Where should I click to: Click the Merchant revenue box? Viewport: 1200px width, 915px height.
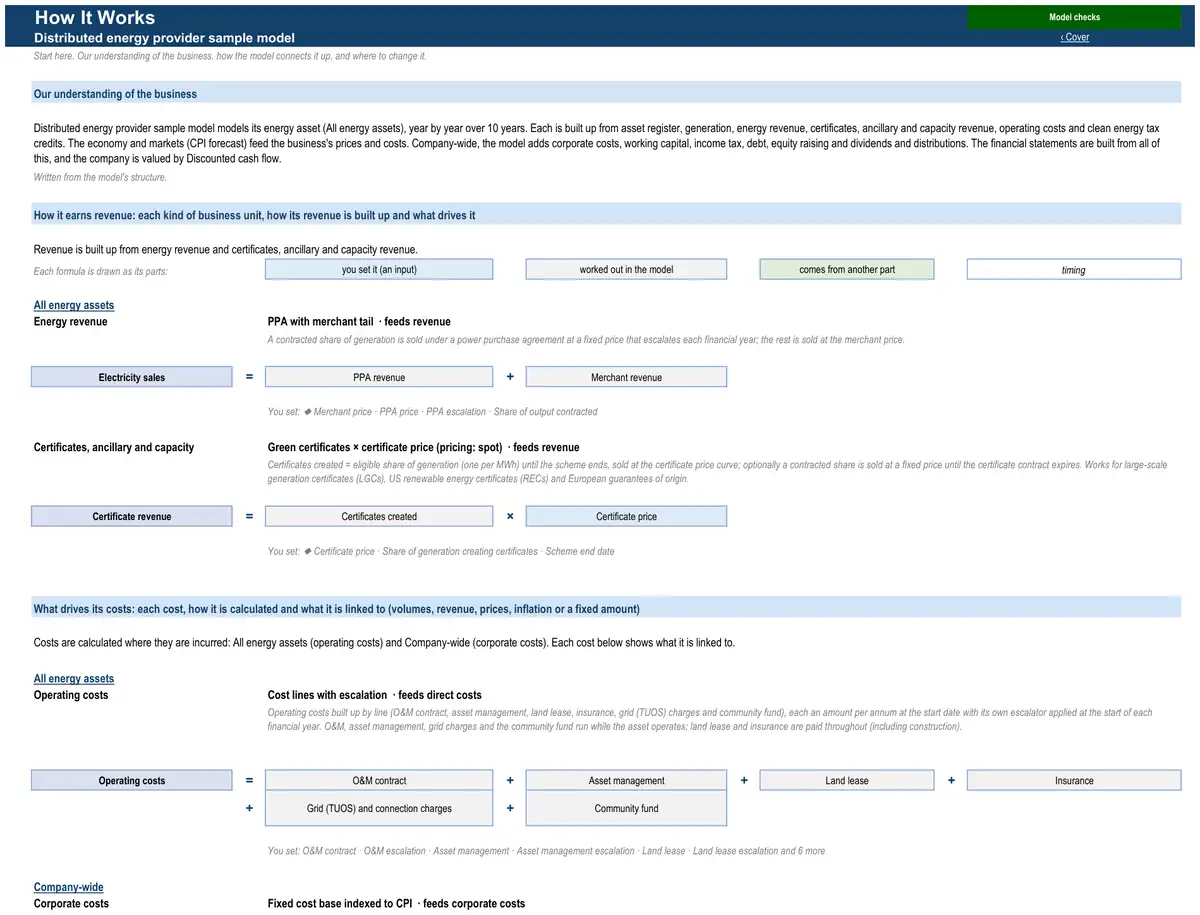pyautogui.click(x=626, y=377)
